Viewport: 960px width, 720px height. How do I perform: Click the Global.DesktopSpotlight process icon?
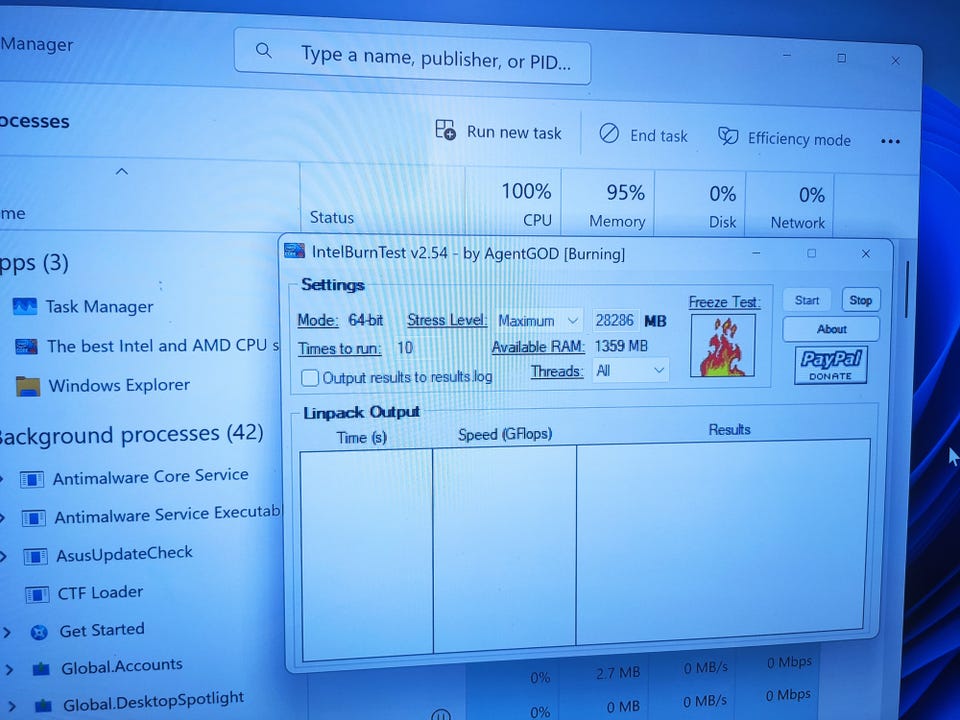tap(43, 706)
